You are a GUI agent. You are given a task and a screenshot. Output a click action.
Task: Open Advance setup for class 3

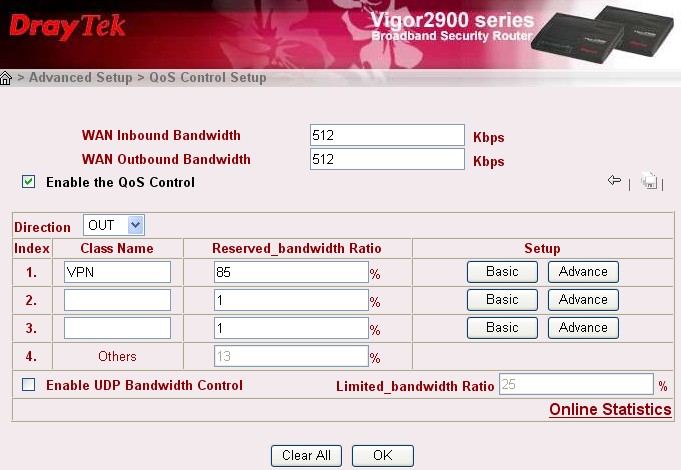point(583,328)
